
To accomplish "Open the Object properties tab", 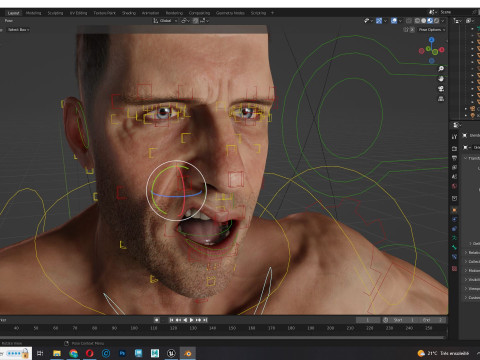I will click(454, 210).
